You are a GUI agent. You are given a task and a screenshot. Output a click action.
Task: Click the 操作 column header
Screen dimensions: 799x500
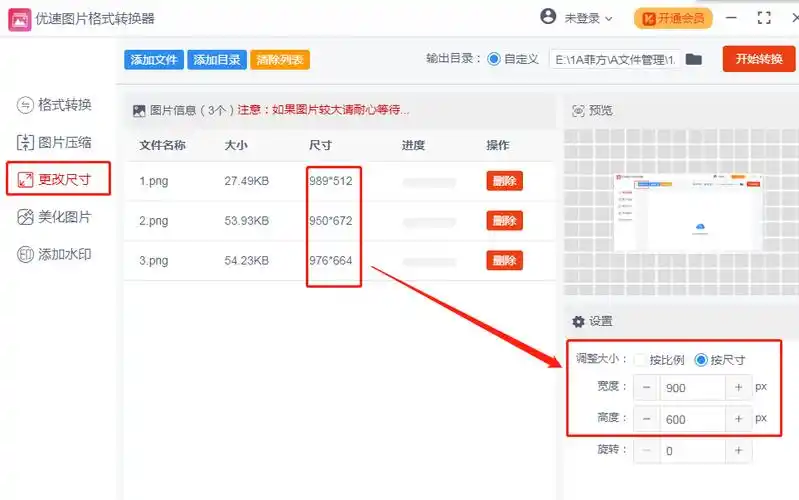497,145
